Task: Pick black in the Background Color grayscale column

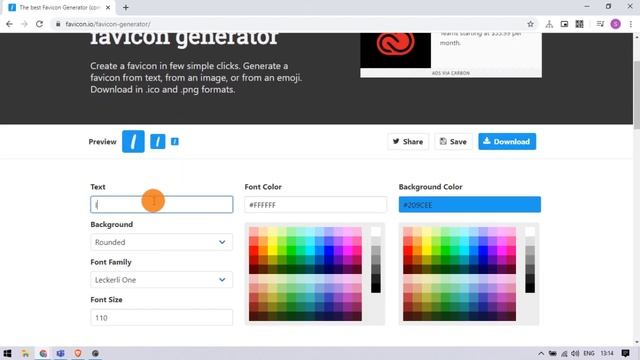Action: click(530, 288)
